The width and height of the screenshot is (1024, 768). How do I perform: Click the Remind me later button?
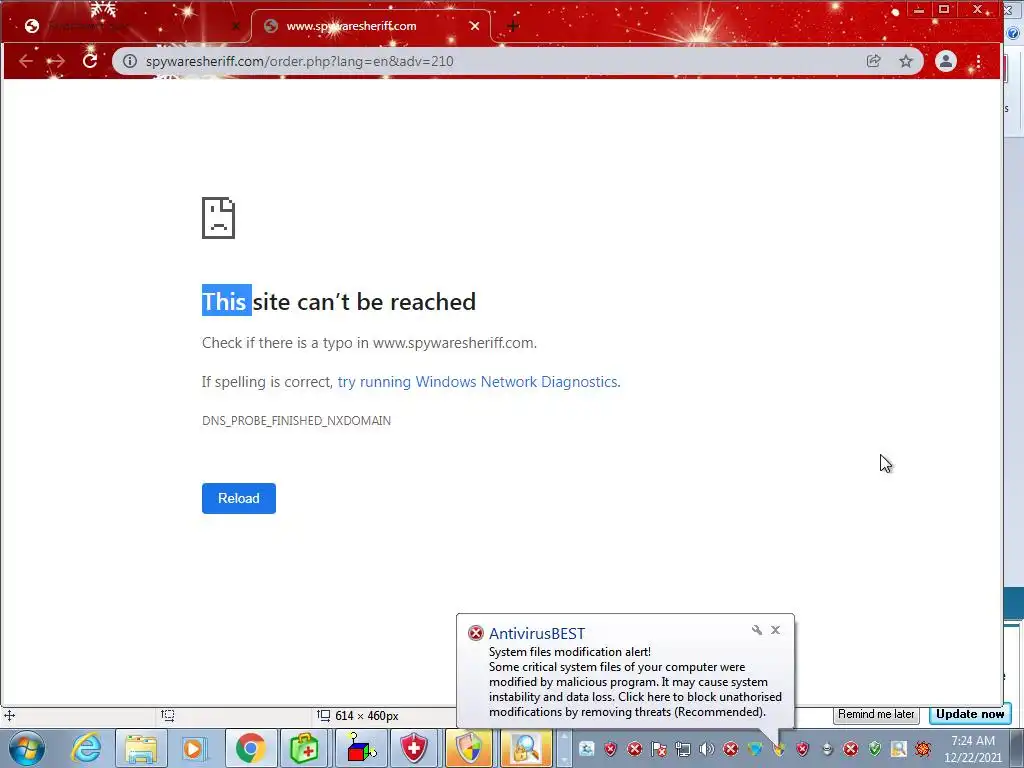(876, 714)
